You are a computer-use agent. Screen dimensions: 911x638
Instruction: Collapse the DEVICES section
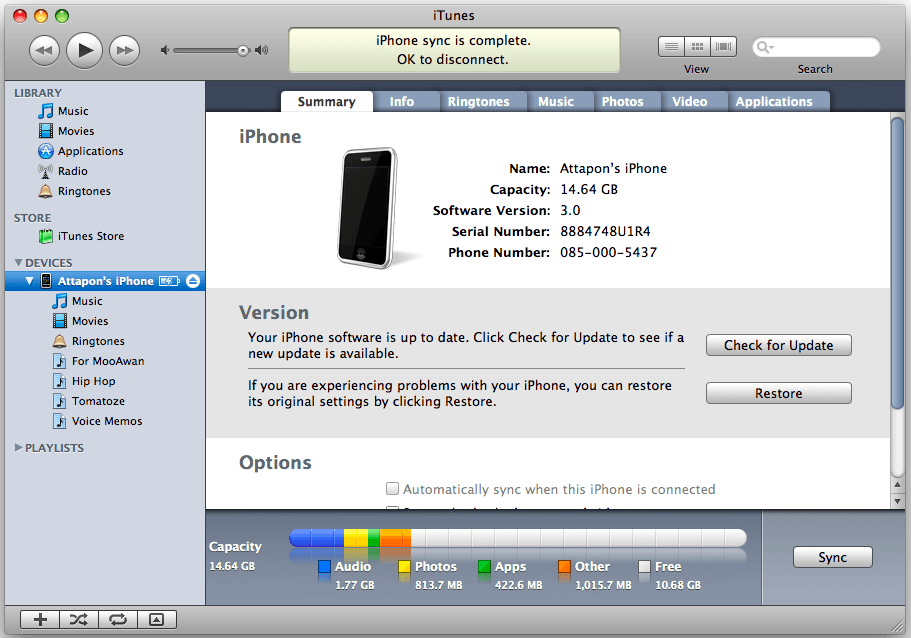point(19,263)
